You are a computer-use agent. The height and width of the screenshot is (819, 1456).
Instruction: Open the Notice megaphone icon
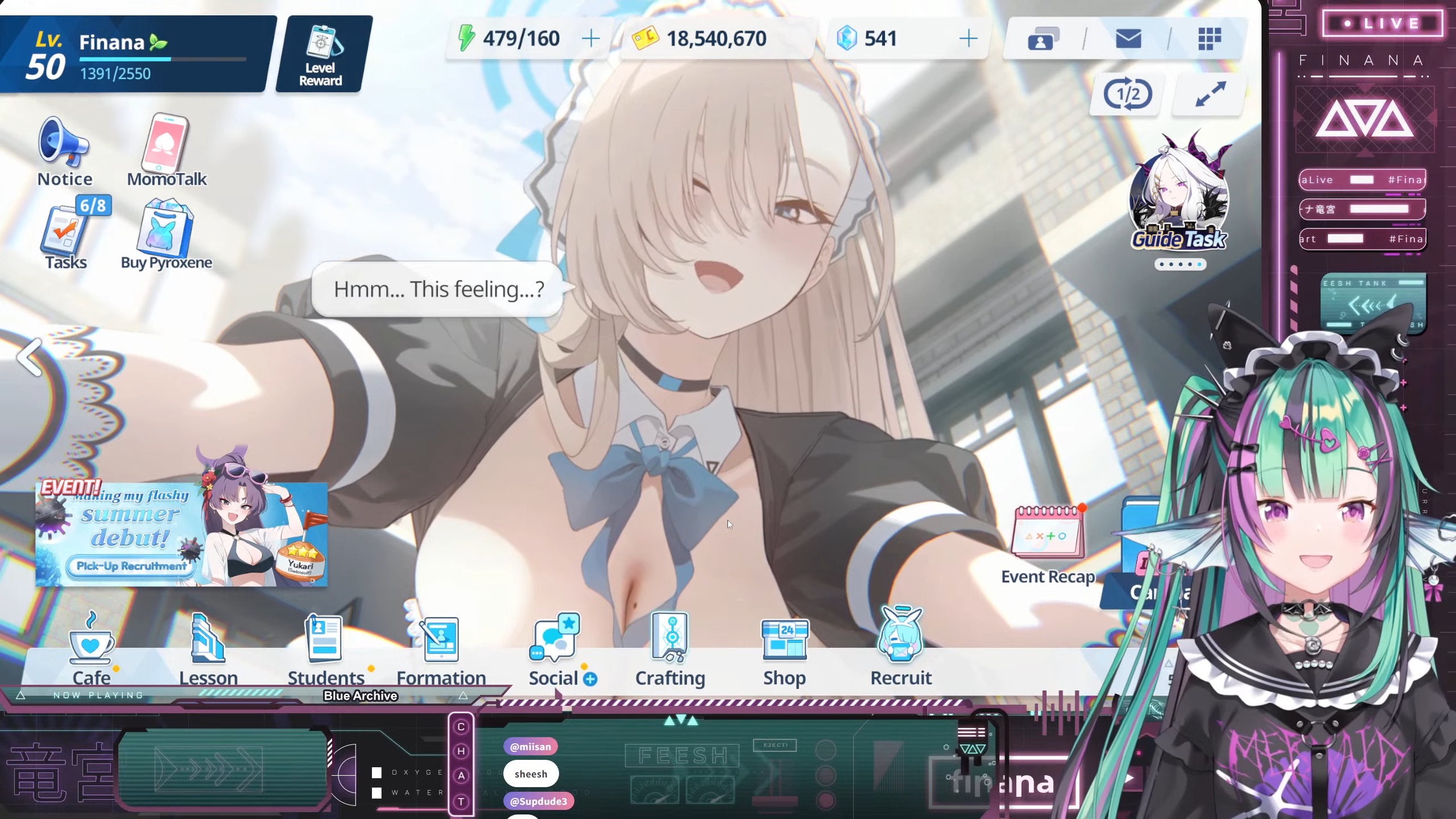(x=64, y=151)
